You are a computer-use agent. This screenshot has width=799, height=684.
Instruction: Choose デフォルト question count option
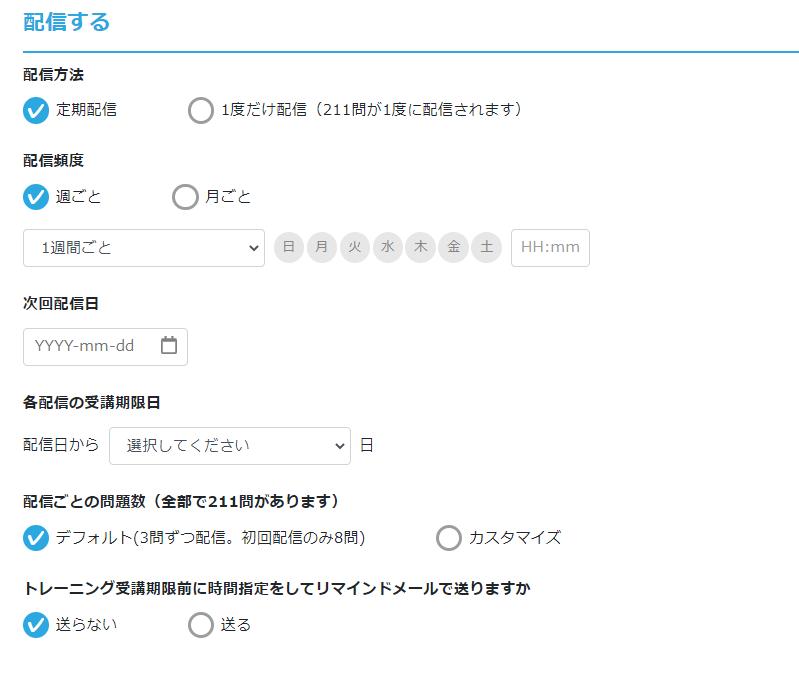(x=36, y=538)
